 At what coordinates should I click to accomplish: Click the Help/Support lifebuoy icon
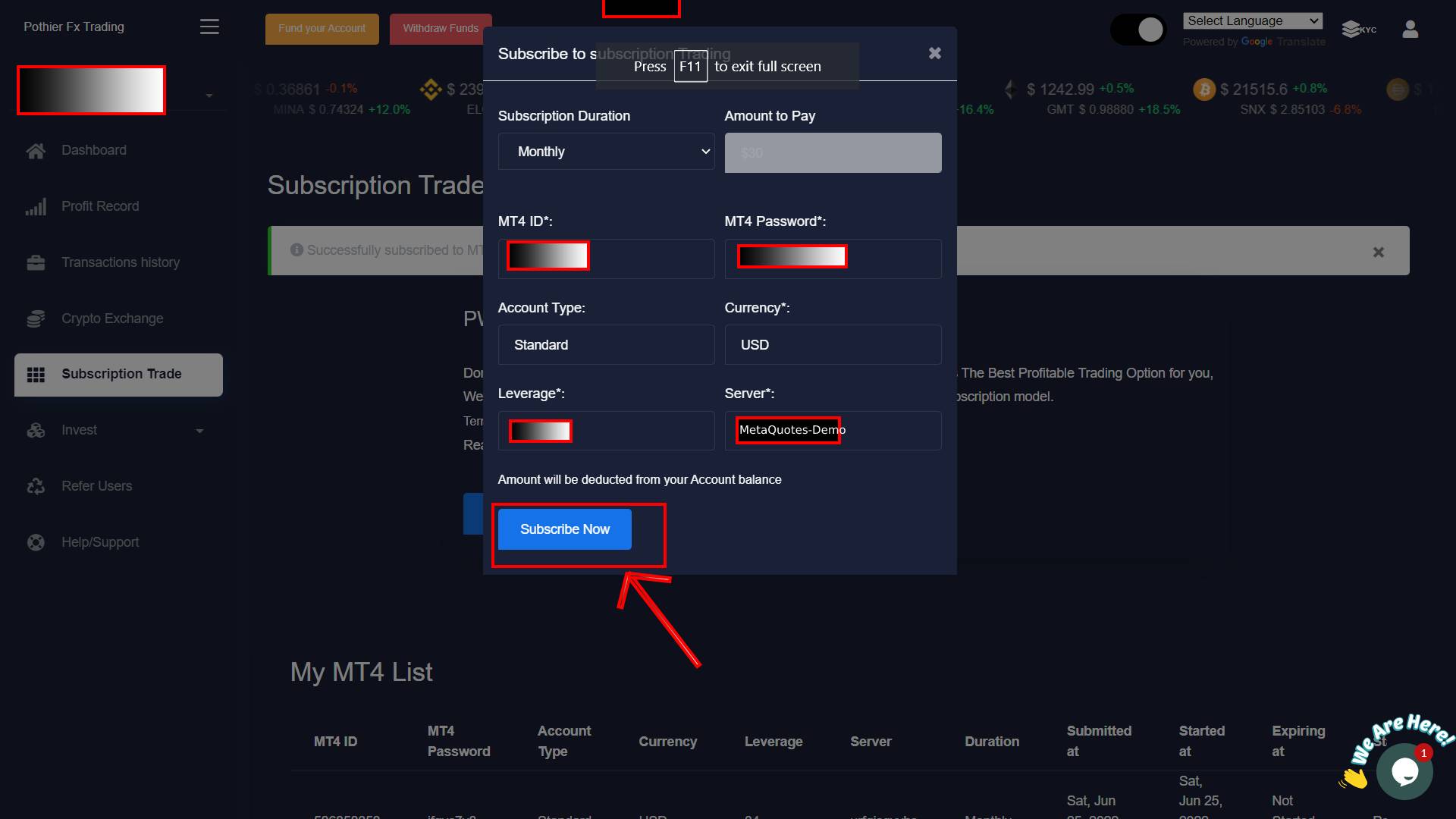[36, 542]
